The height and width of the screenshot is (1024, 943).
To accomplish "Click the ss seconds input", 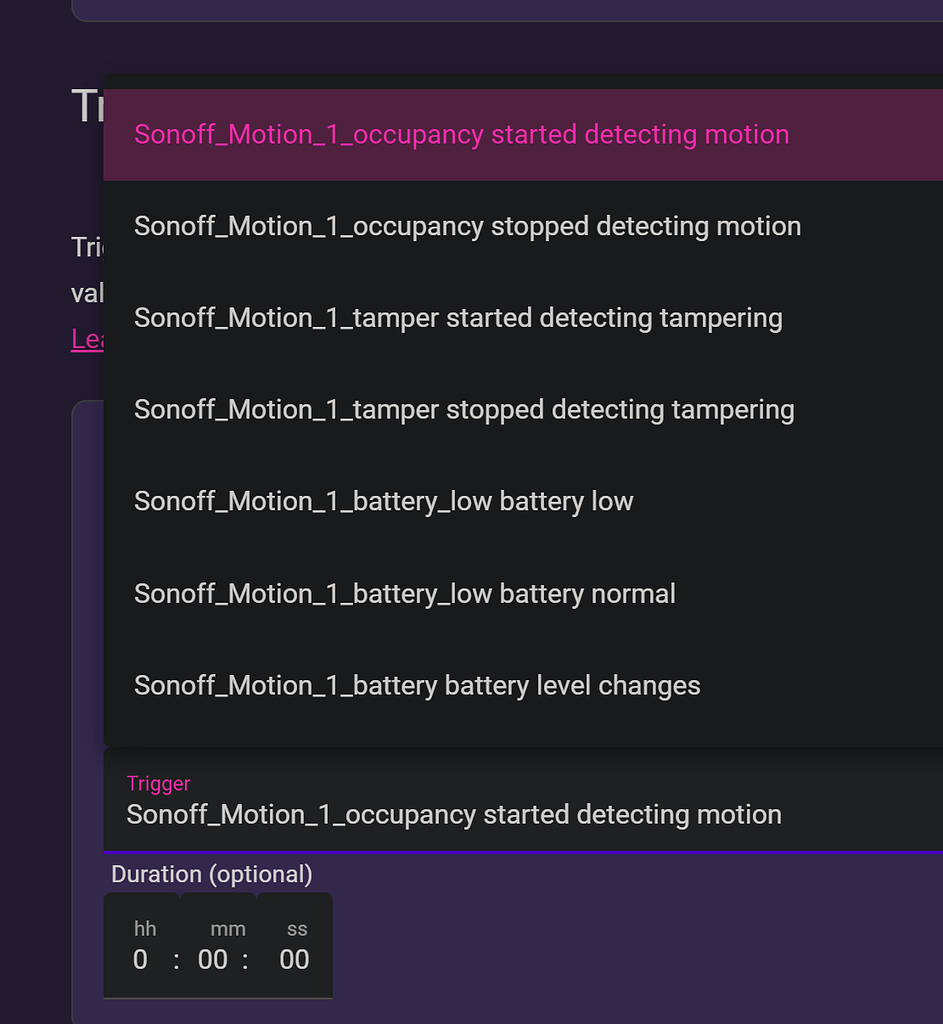I will pos(294,959).
